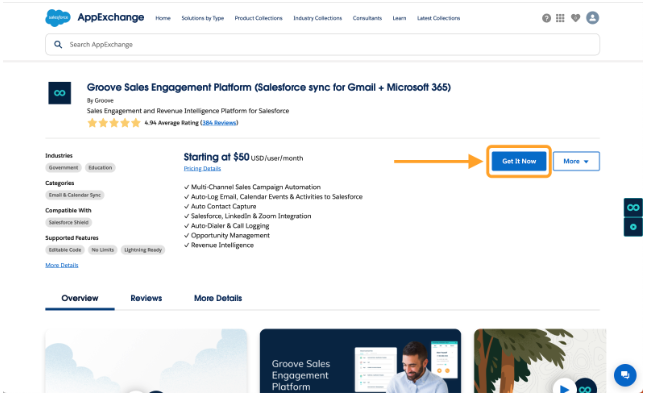Open the app launcher grid icon
The image size is (653, 398).
coord(560,18)
